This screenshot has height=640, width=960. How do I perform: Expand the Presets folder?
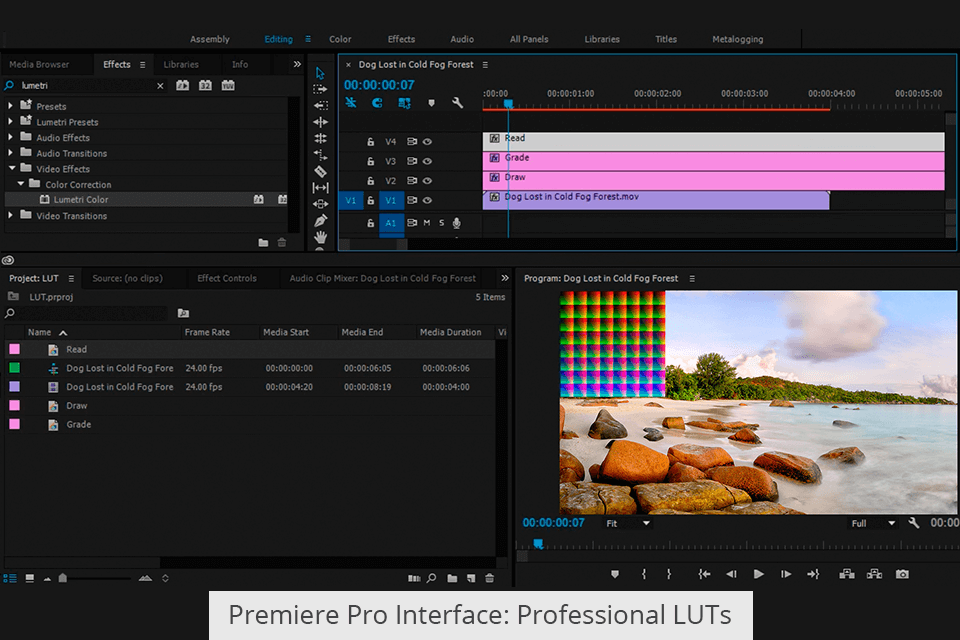(x=10, y=106)
